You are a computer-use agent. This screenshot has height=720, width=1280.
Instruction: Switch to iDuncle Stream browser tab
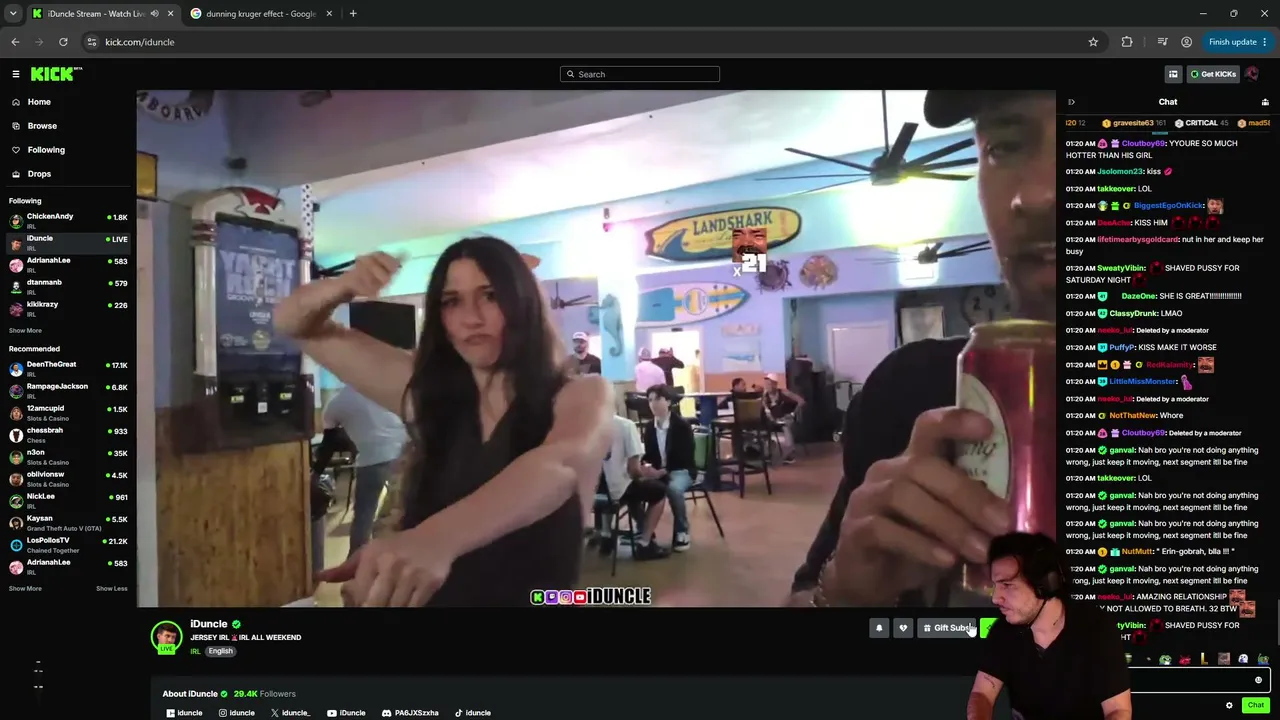tap(97, 14)
